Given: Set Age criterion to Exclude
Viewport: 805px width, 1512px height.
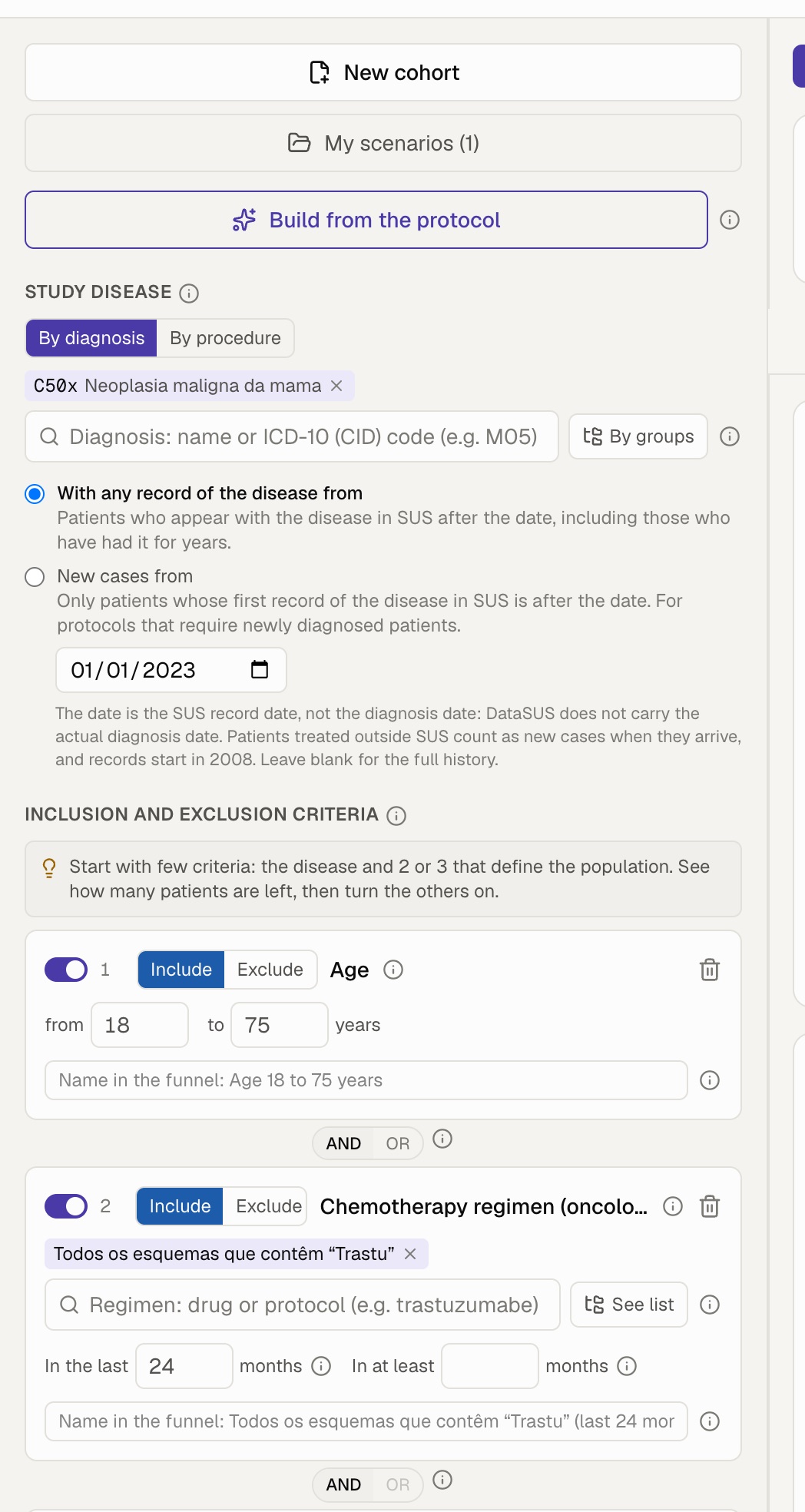Looking at the screenshot, I should (x=270, y=970).
